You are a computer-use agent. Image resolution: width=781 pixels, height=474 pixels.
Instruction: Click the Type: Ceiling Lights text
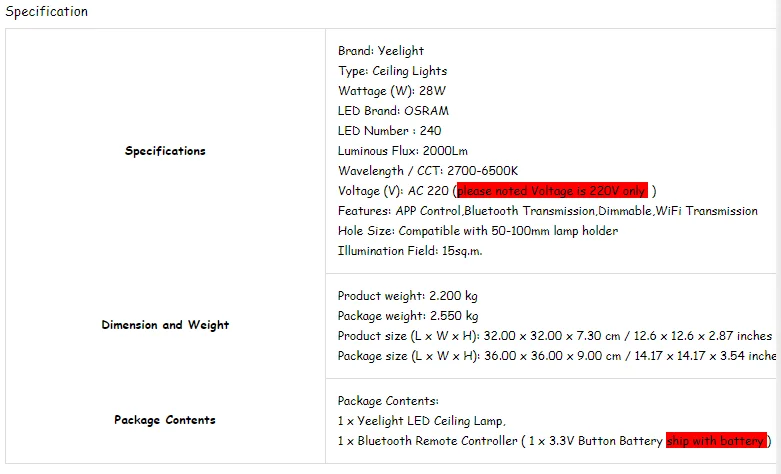392,71
